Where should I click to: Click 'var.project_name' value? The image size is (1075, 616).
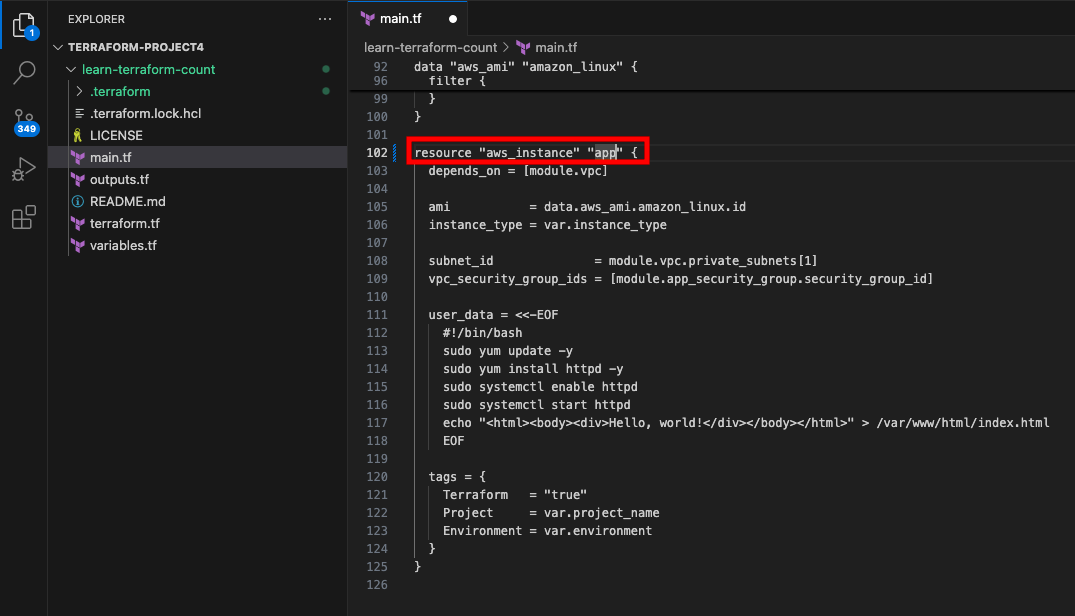click(x=601, y=513)
